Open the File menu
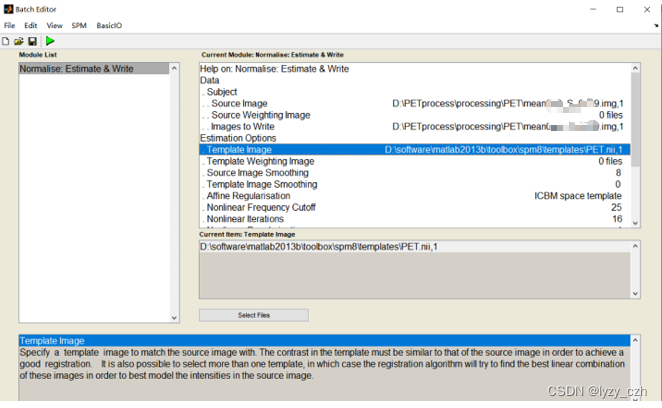This screenshot has height=408, width=662. pyautogui.click(x=9, y=25)
